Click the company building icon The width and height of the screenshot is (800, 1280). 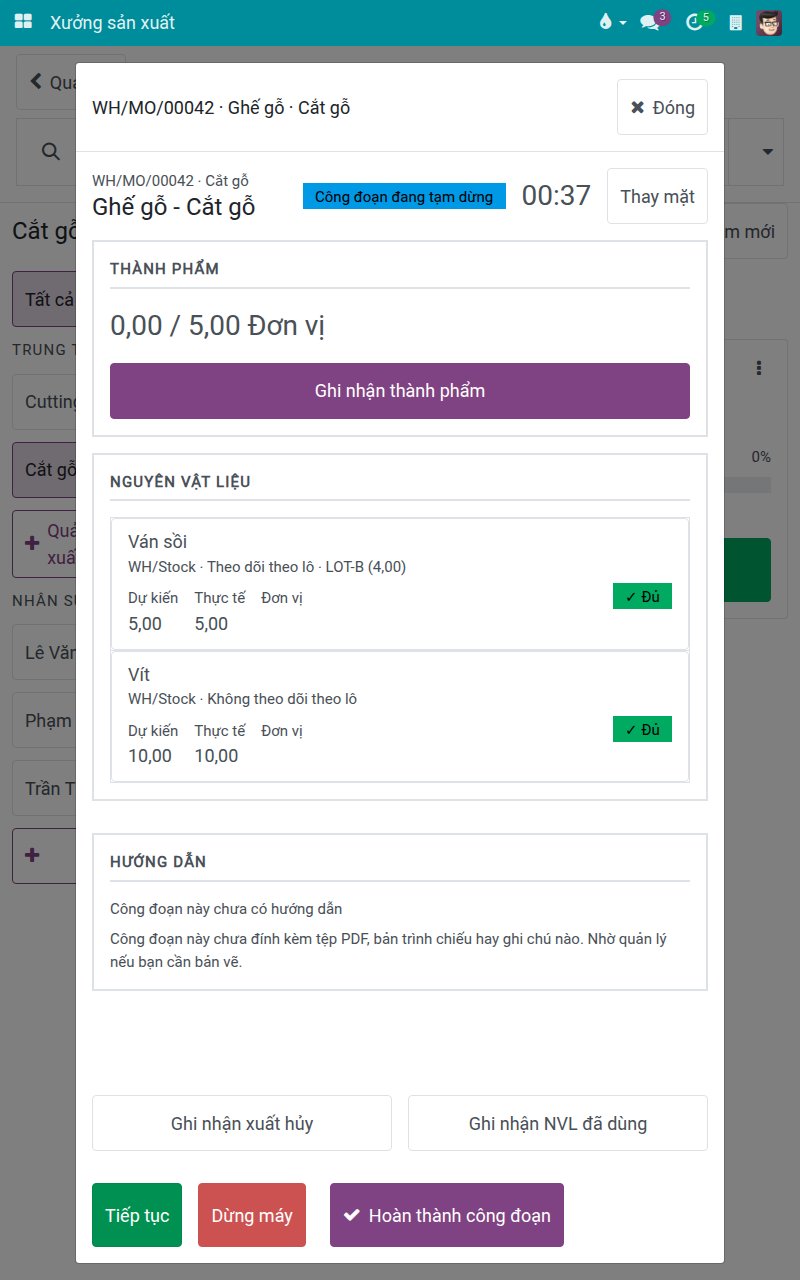pyautogui.click(x=736, y=22)
